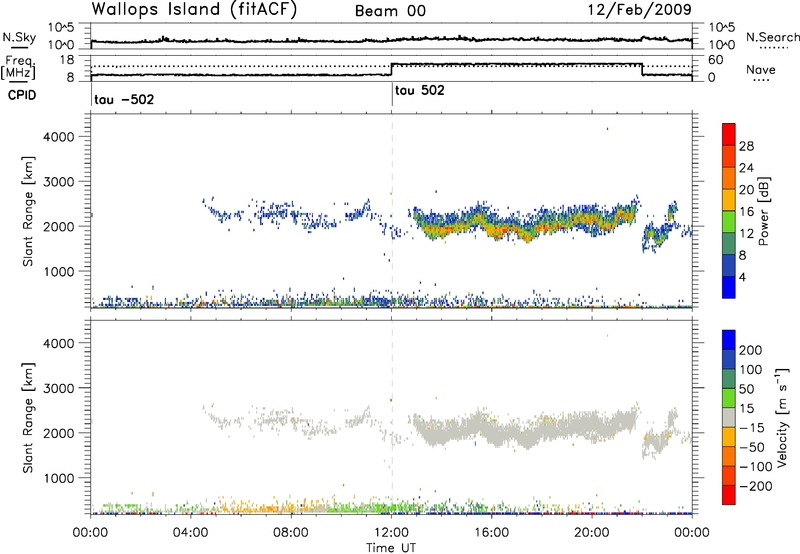Pick the red top segment of Power colorbar

tap(729, 134)
